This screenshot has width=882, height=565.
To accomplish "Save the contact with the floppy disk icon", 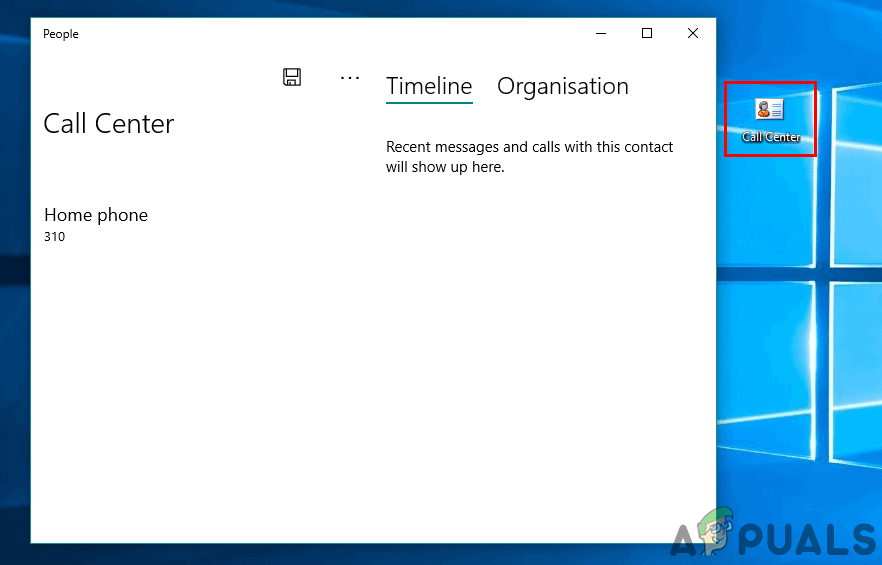I will [x=292, y=77].
